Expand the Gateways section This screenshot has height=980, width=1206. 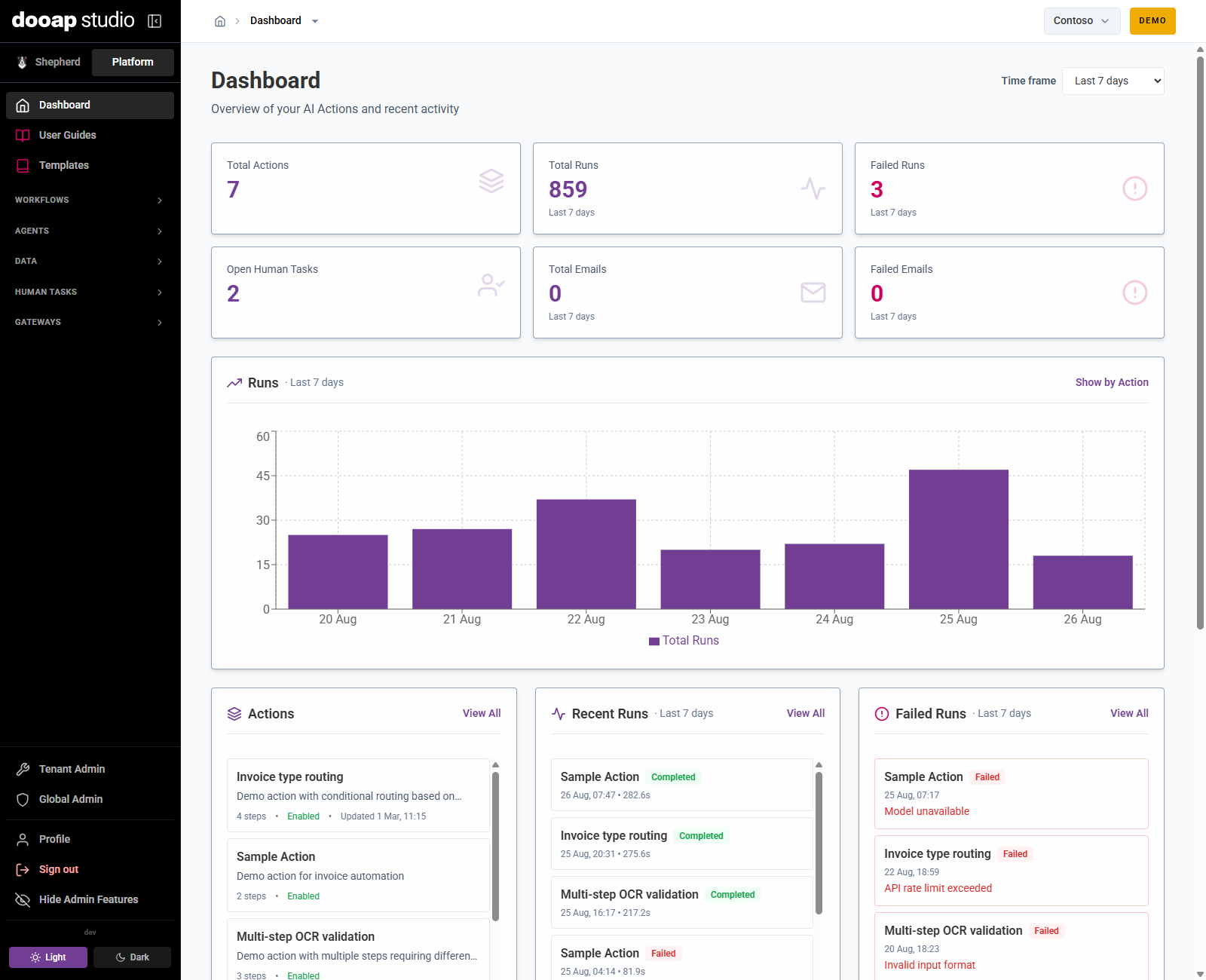(90, 323)
